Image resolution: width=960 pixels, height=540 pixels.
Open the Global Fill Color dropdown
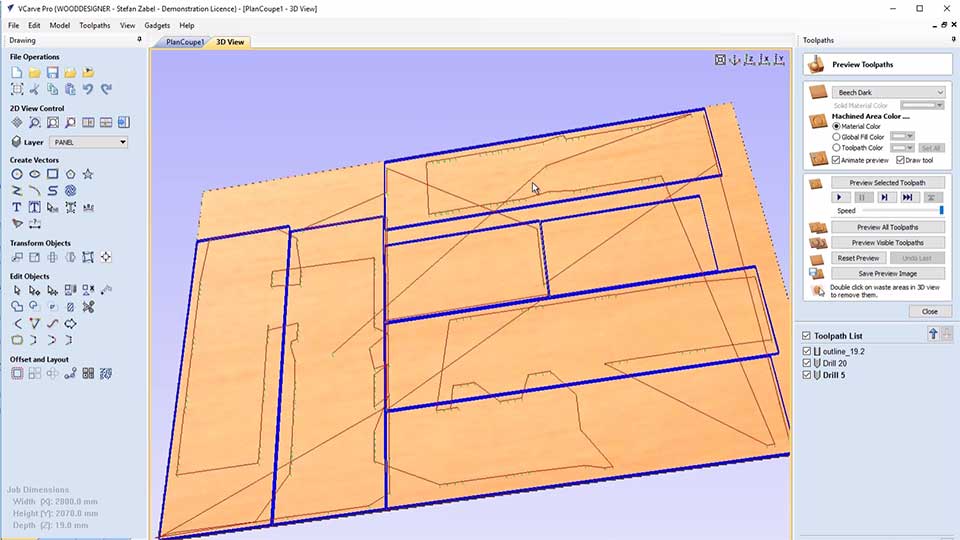point(902,137)
